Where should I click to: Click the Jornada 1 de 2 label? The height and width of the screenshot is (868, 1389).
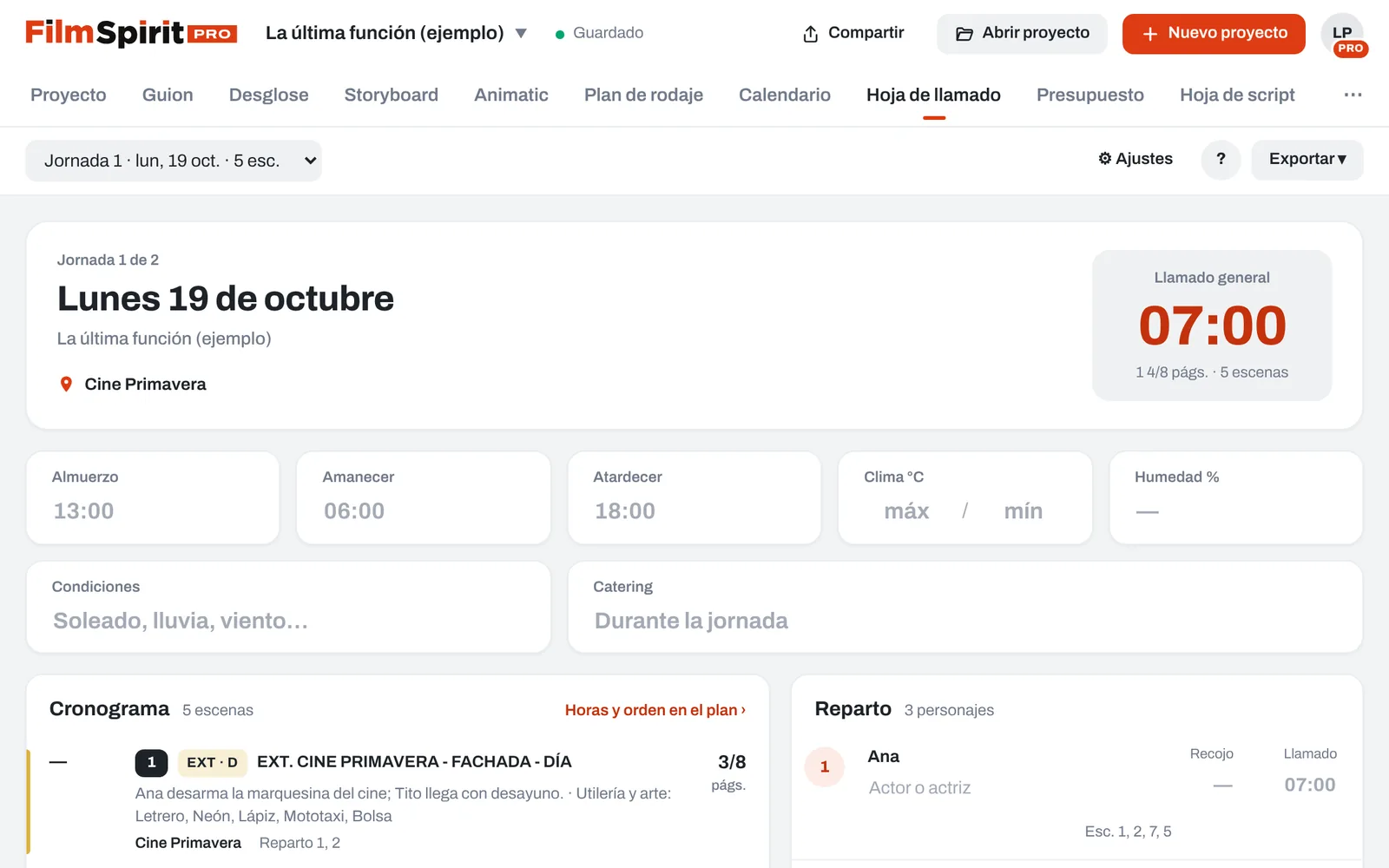coord(108,260)
